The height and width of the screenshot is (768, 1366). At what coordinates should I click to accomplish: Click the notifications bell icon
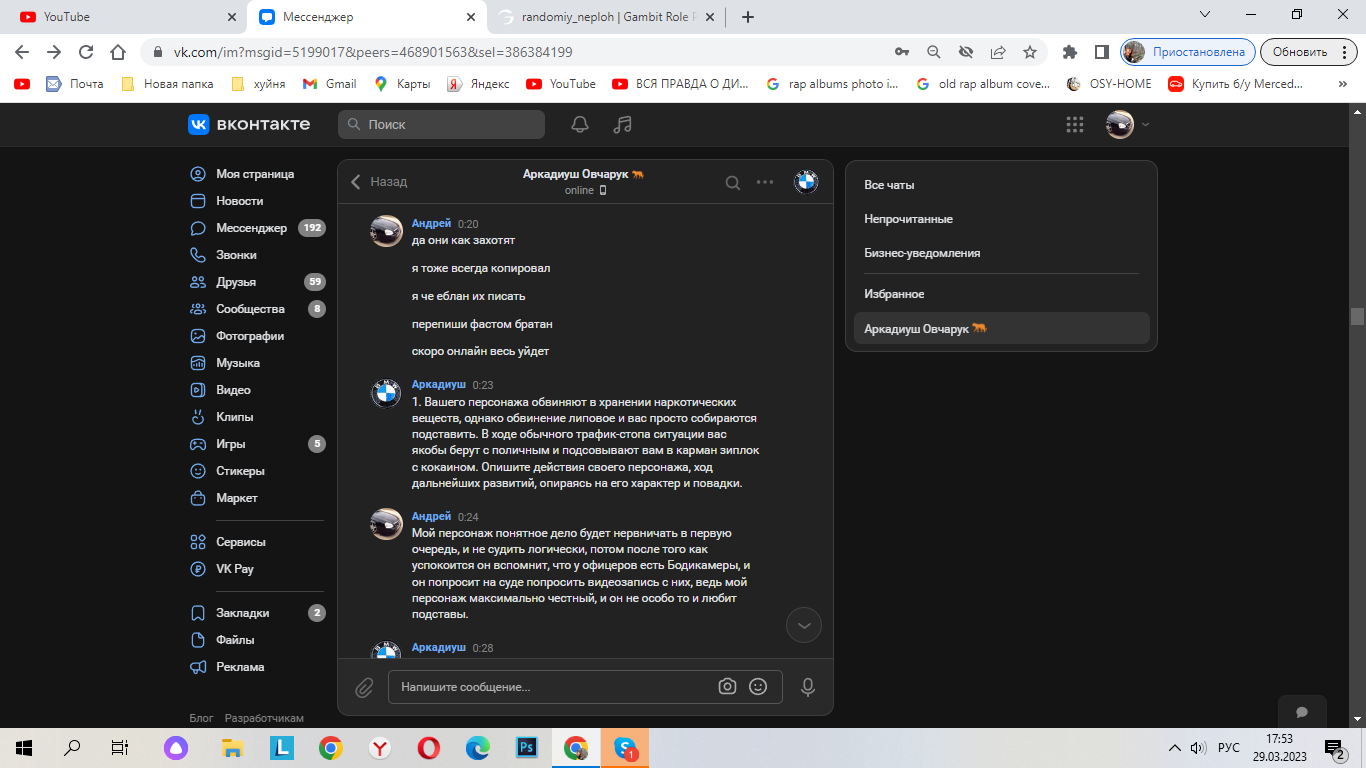click(580, 125)
